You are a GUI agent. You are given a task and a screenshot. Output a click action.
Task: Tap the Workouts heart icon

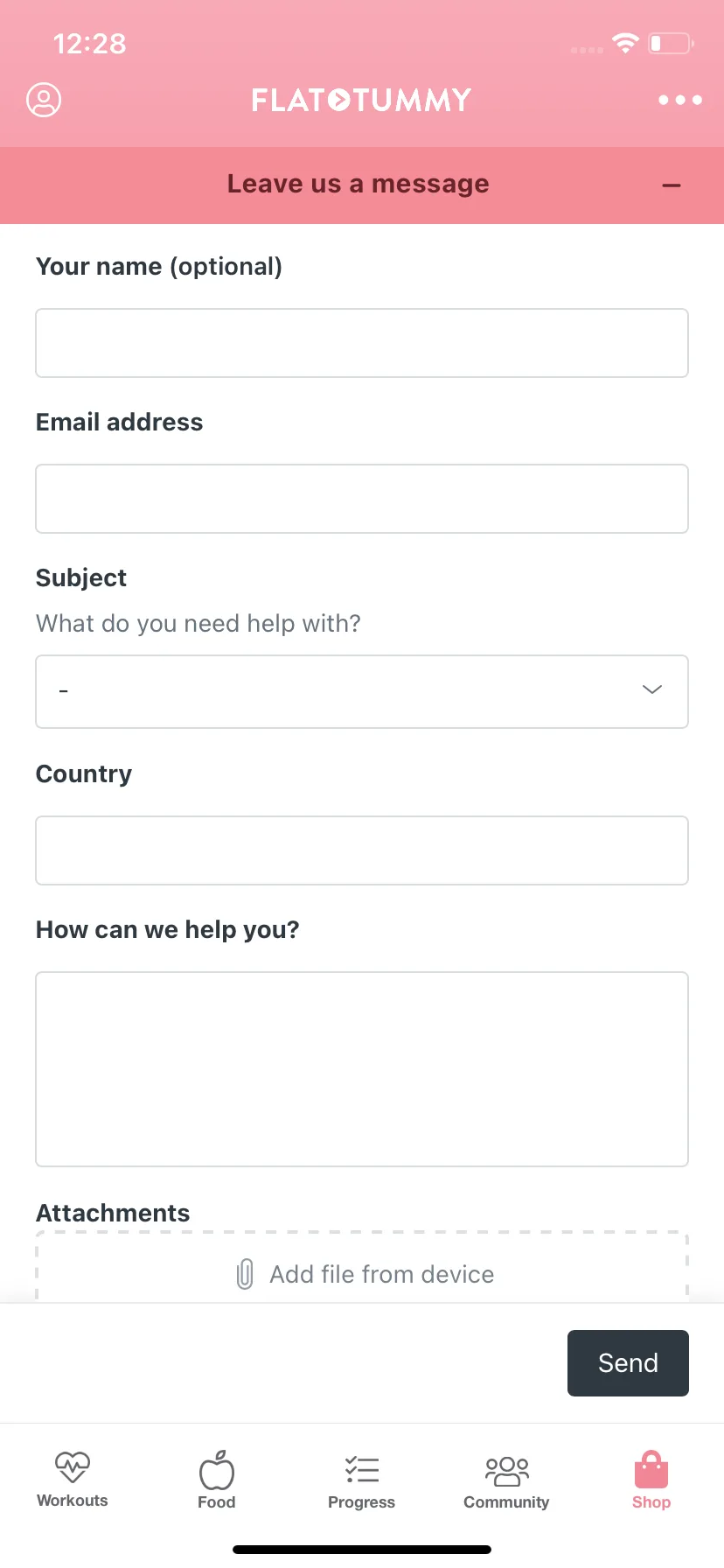73,1467
